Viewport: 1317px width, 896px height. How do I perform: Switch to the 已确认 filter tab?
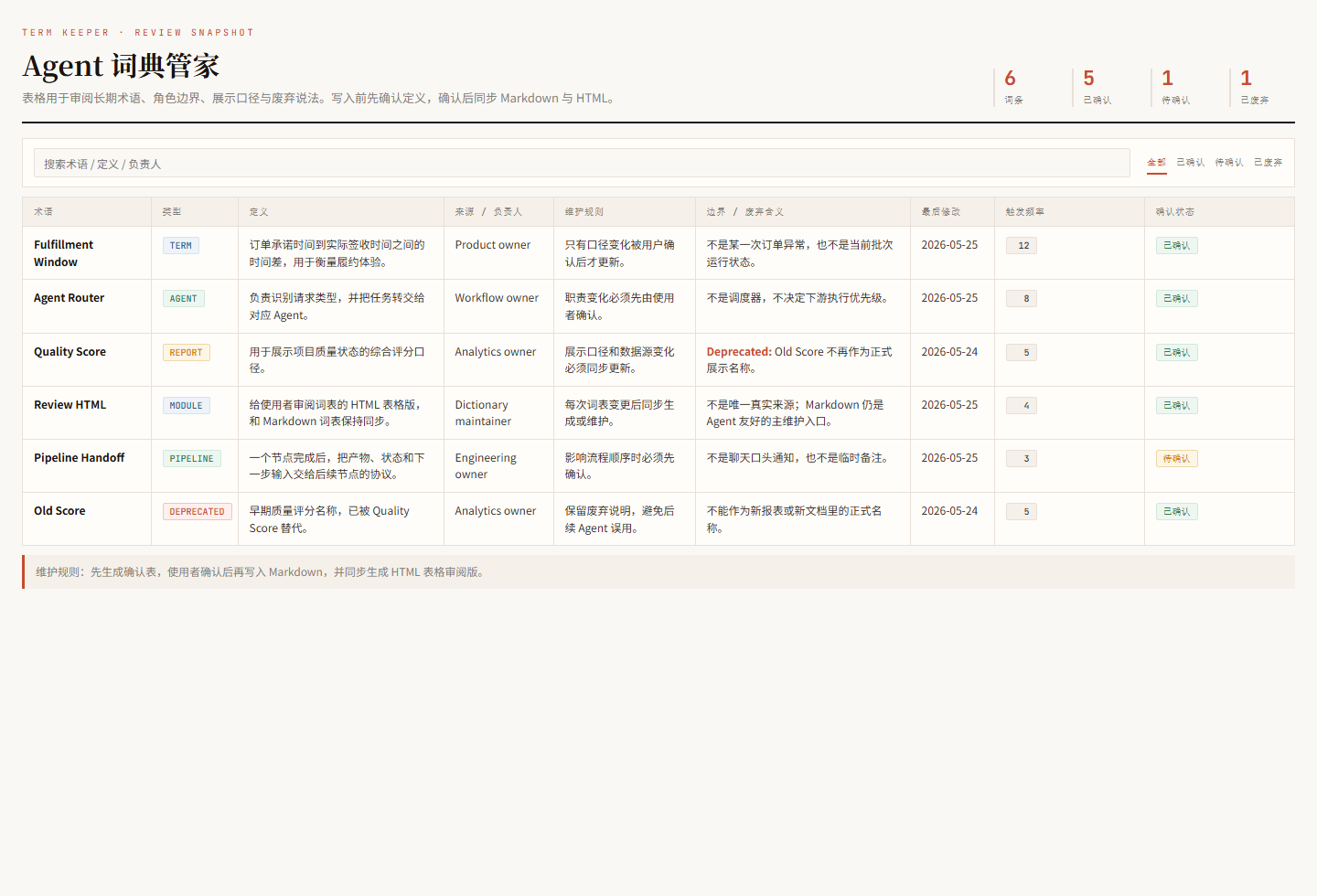point(1190,163)
